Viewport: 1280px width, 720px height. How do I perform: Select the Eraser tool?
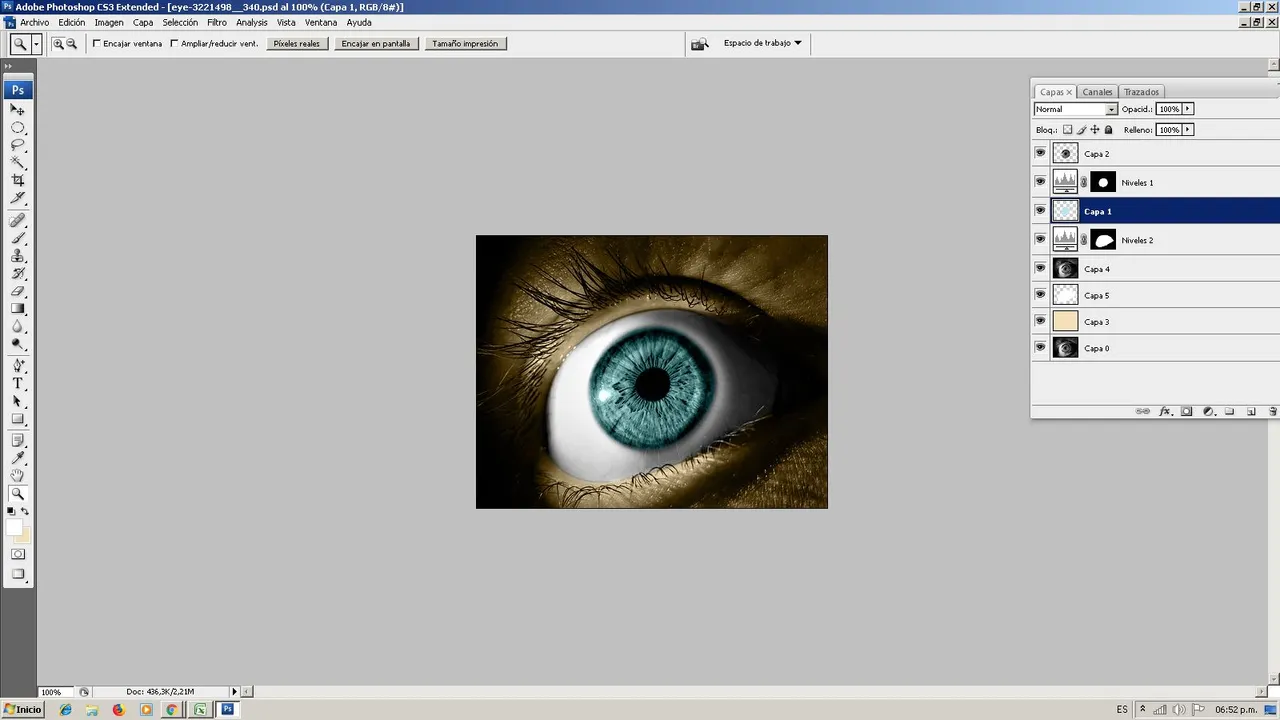18,292
